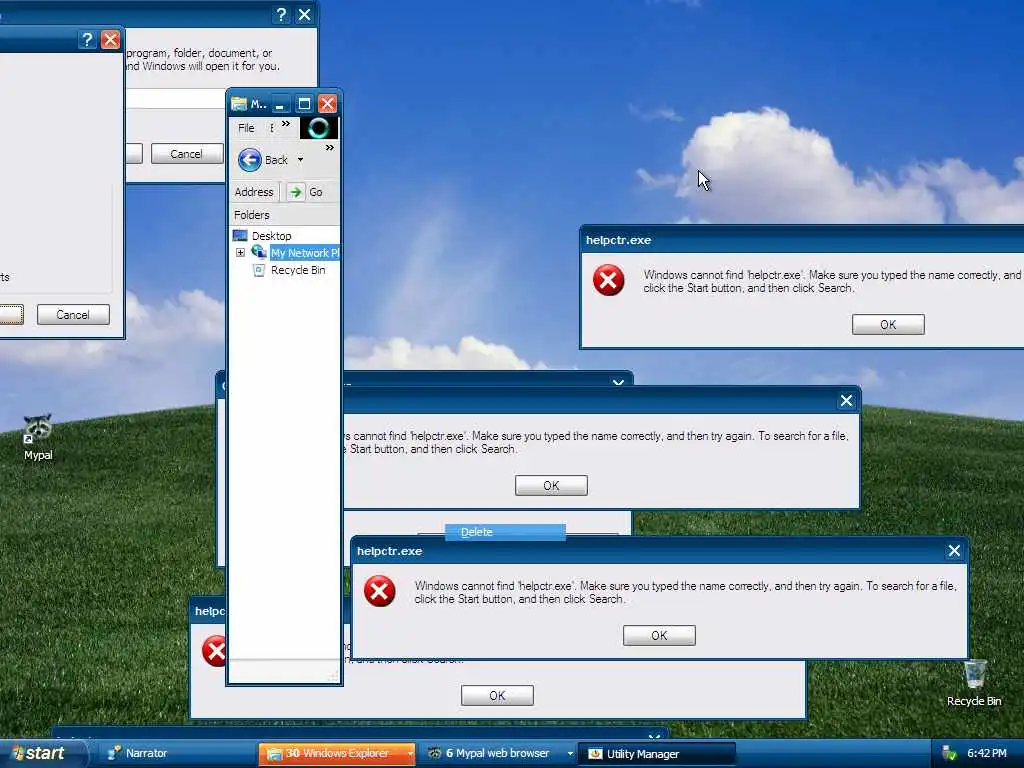Click the My Network Places globe icon
Viewport: 1024px width, 768px height.
[259, 252]
